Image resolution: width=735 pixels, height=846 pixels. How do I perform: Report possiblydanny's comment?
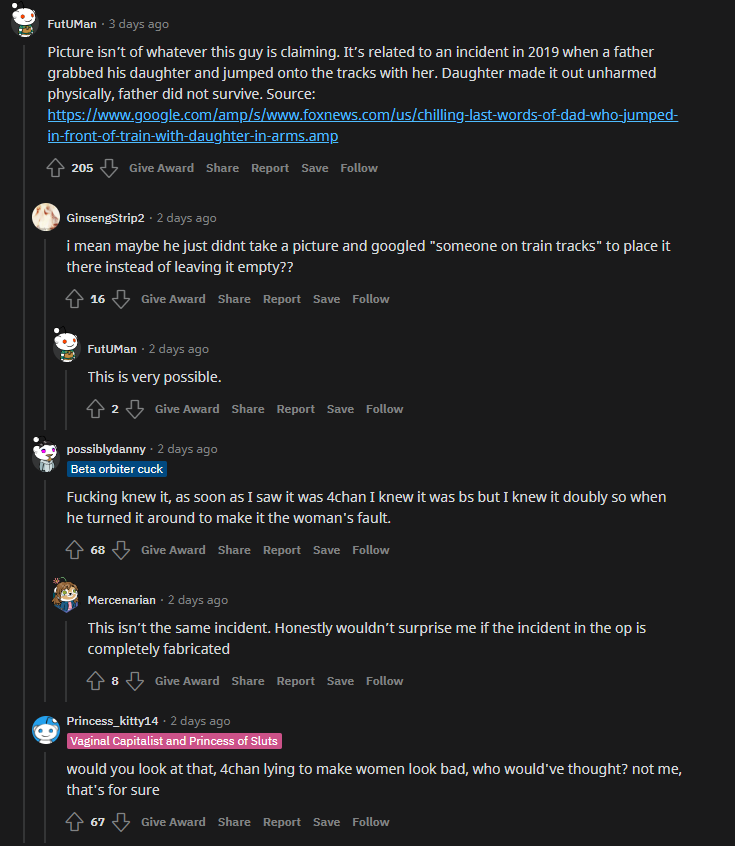tap(282, 550)
